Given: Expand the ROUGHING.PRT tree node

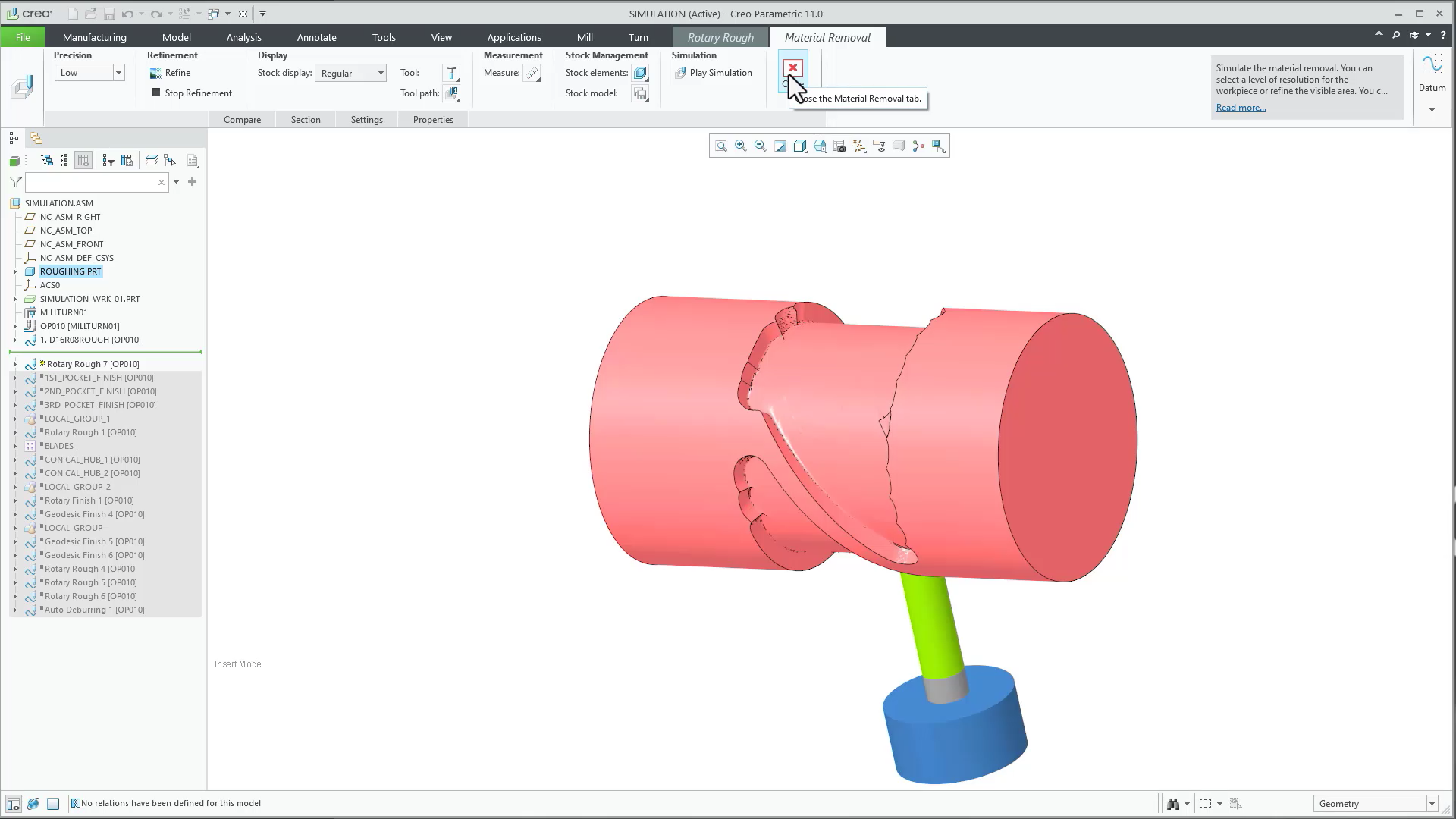Looking at the screenshot, I should click(14, 271).
